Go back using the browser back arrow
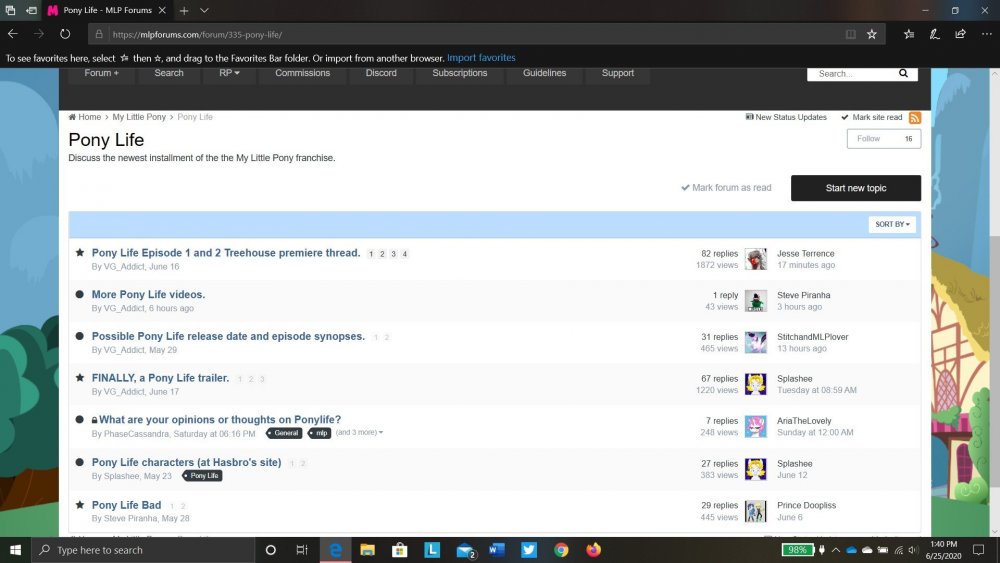This screenshot has height=563, width=1000. [x=13, y=34]
